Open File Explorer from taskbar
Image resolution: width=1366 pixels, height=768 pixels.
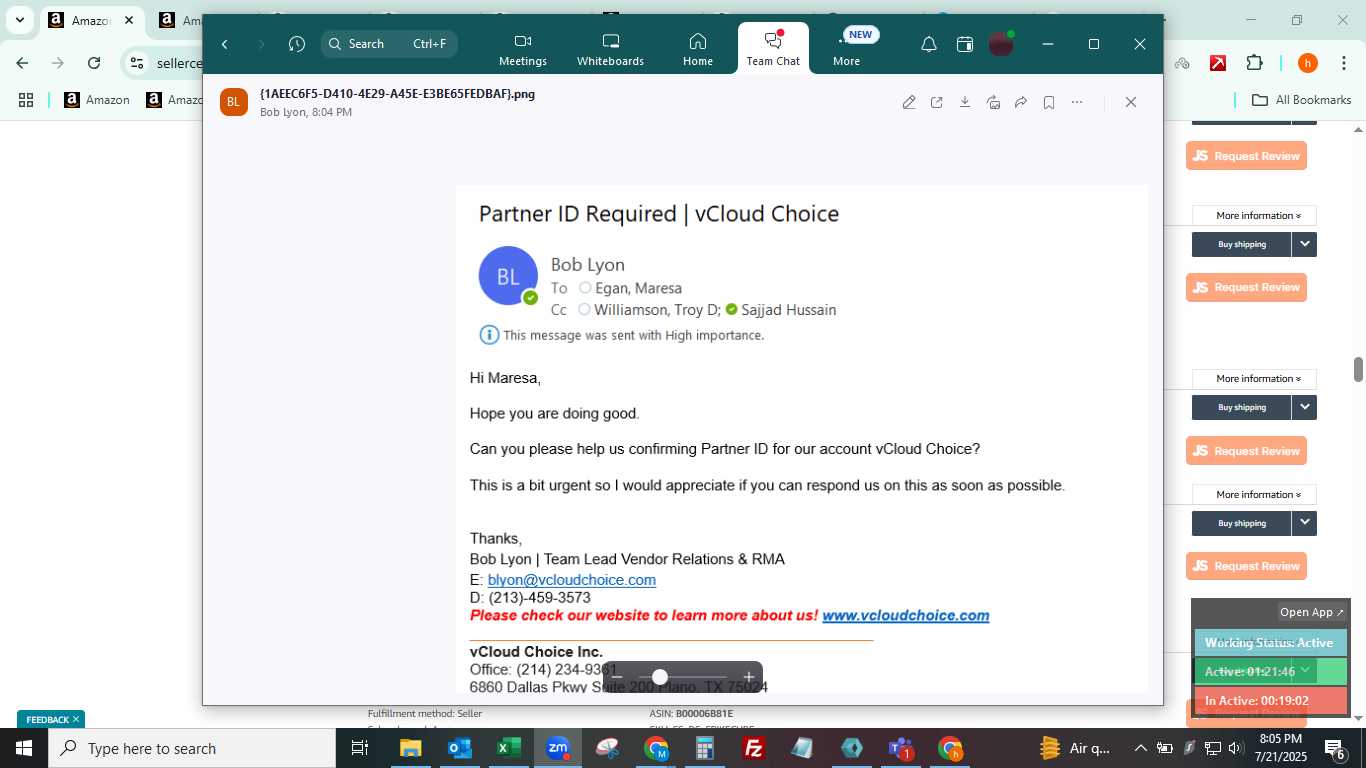[x=411, y=748]
